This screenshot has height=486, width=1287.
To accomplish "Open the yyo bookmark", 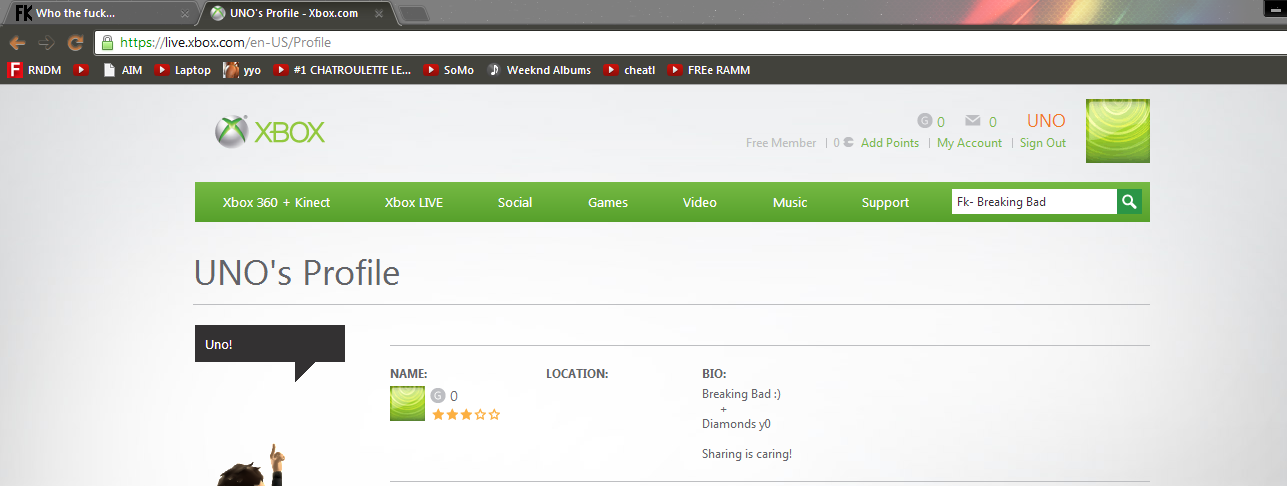I will [242, 70].
